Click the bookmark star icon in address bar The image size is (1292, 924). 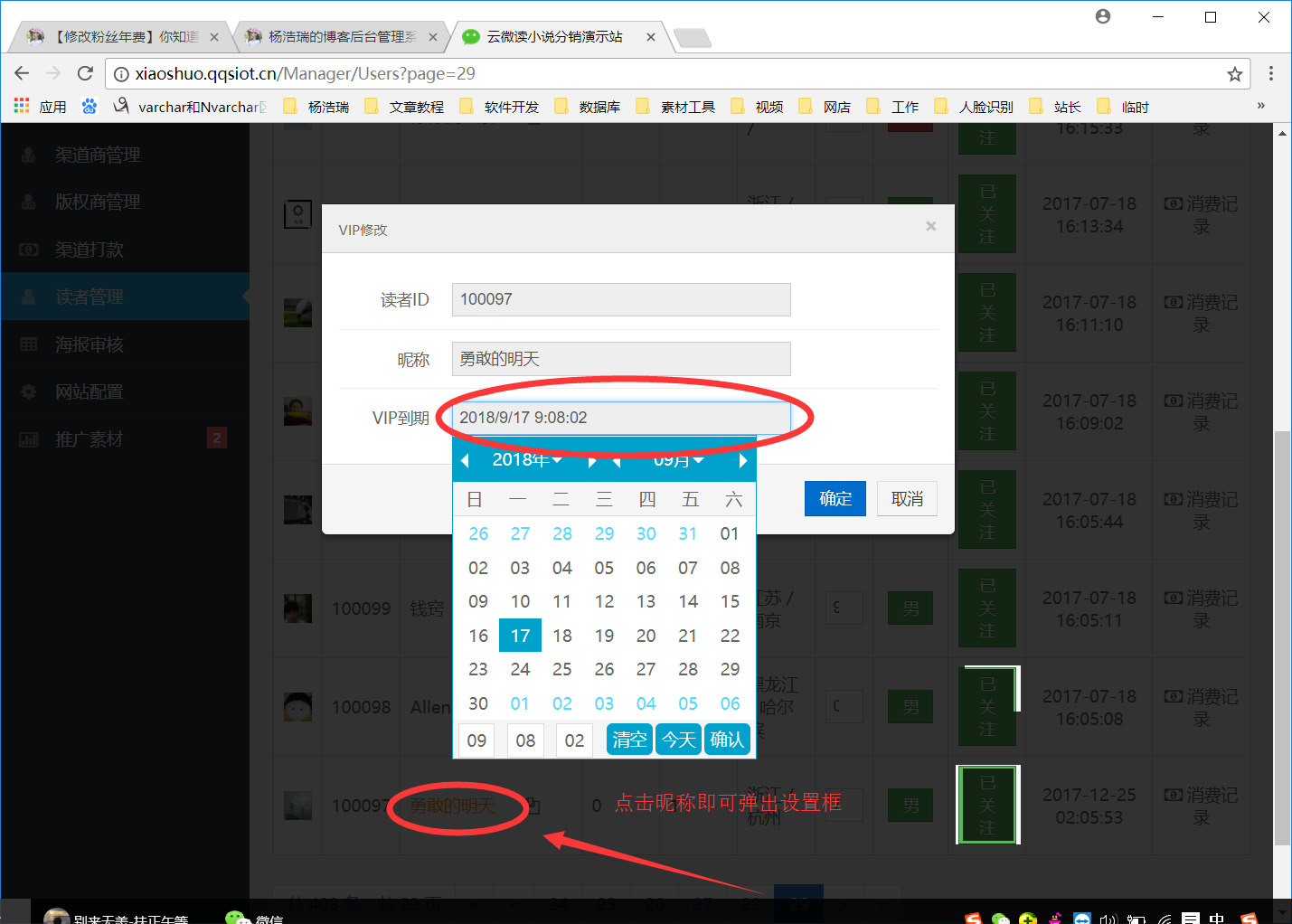click(x=1234, y=74)
